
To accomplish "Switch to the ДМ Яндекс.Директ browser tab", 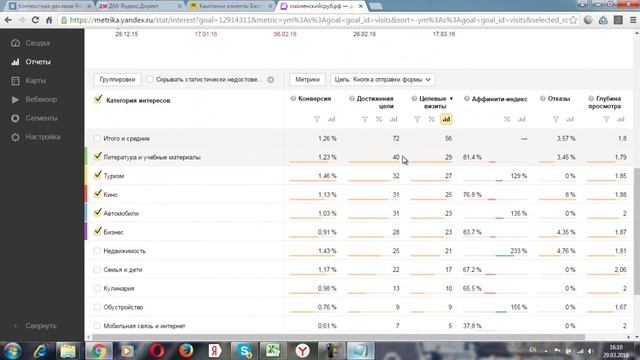I will coord(140,6).
